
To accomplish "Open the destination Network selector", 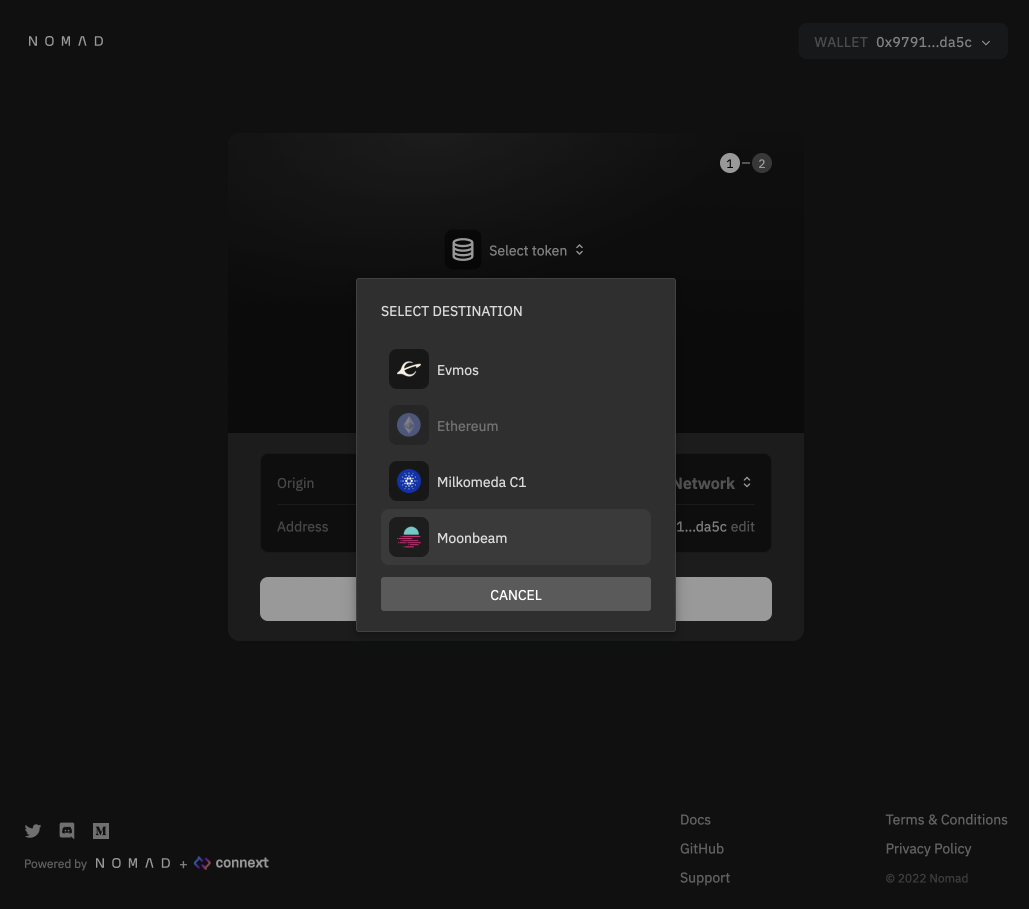I will 713,483.
